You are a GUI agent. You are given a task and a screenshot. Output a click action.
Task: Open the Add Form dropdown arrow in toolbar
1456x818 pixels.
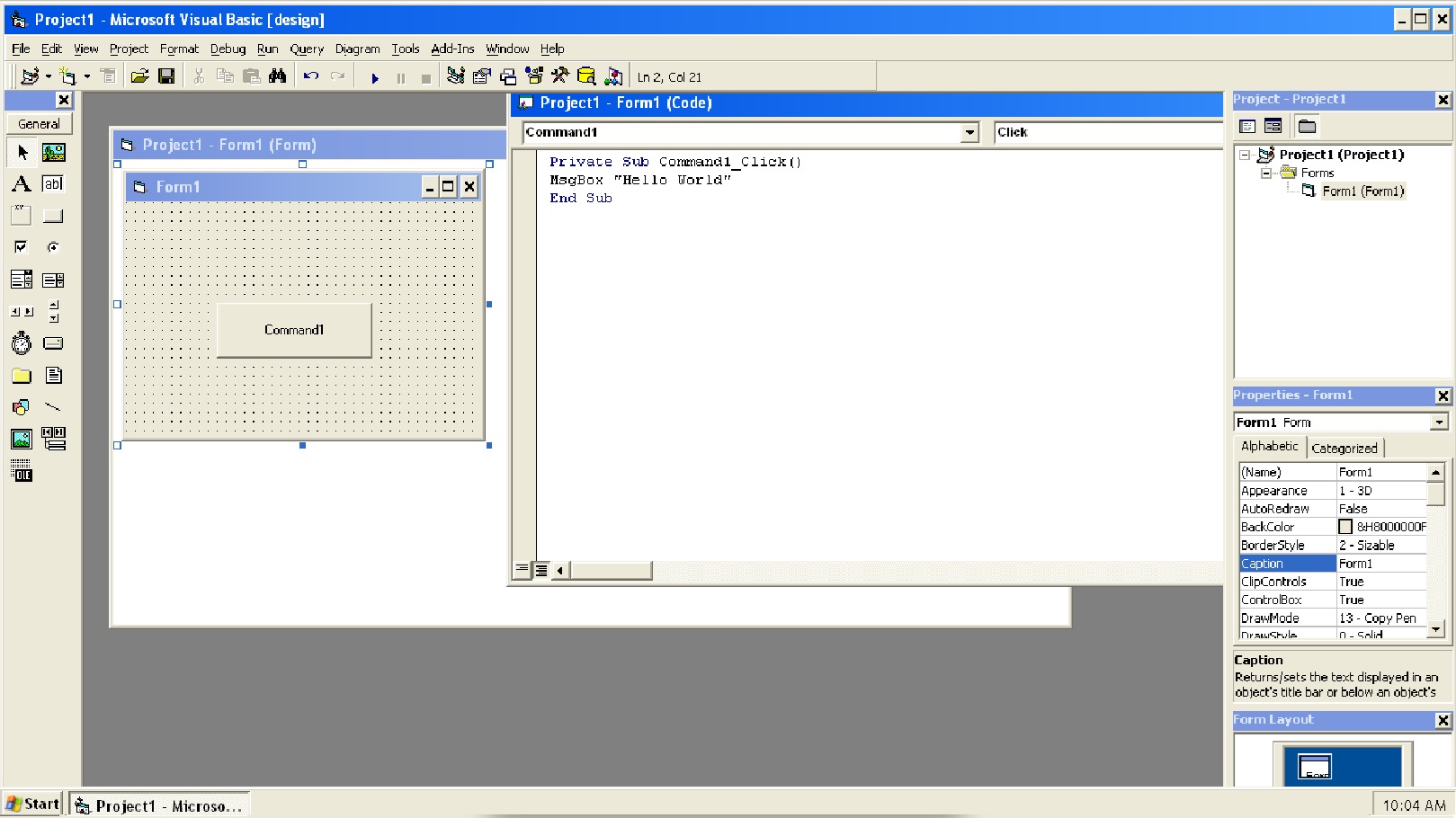click(87, 76)
